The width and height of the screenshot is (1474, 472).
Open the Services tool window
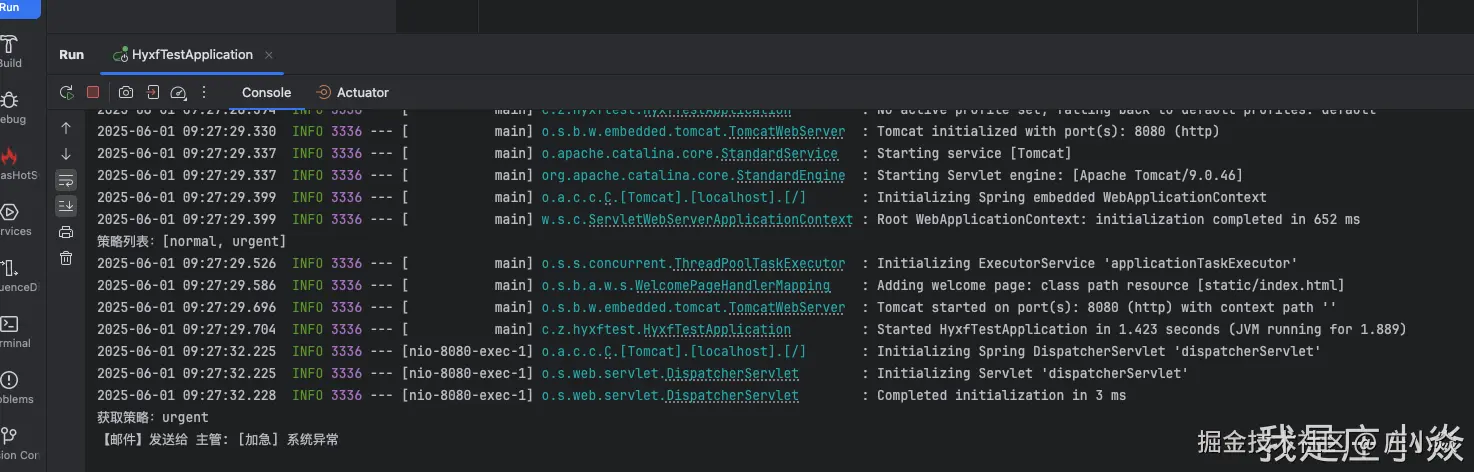coord(10,218)
